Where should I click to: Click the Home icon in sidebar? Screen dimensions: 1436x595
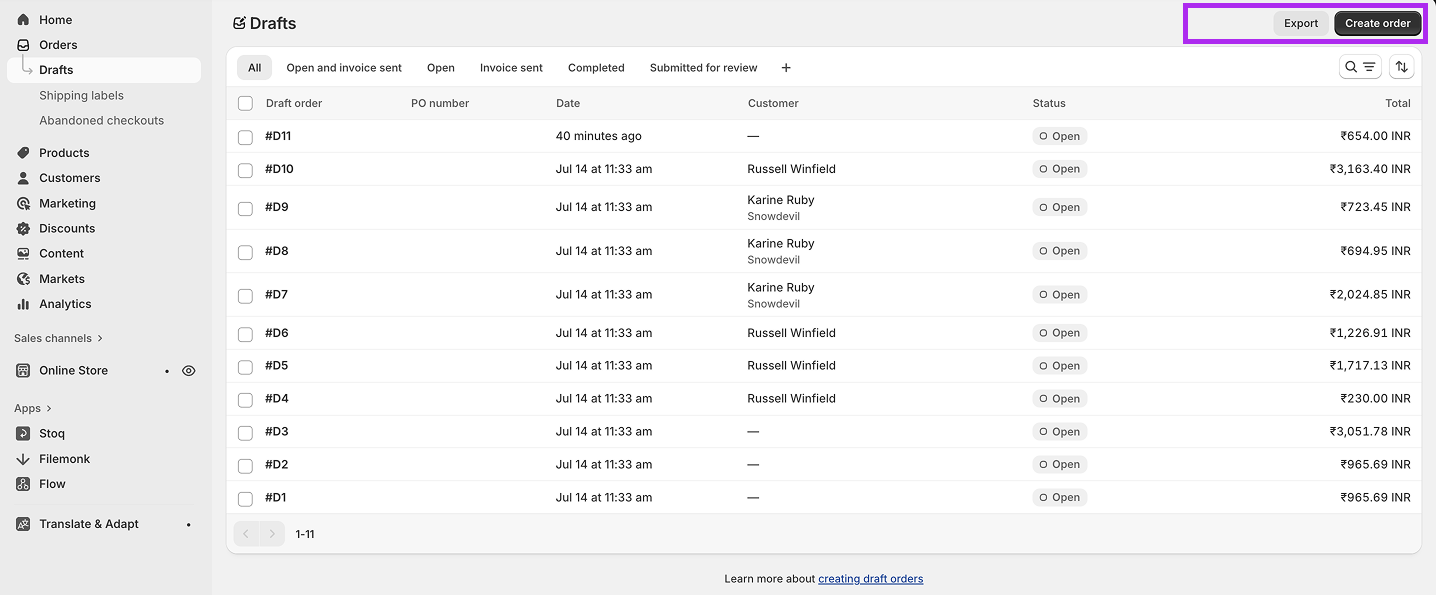click(x=23, y=20)
